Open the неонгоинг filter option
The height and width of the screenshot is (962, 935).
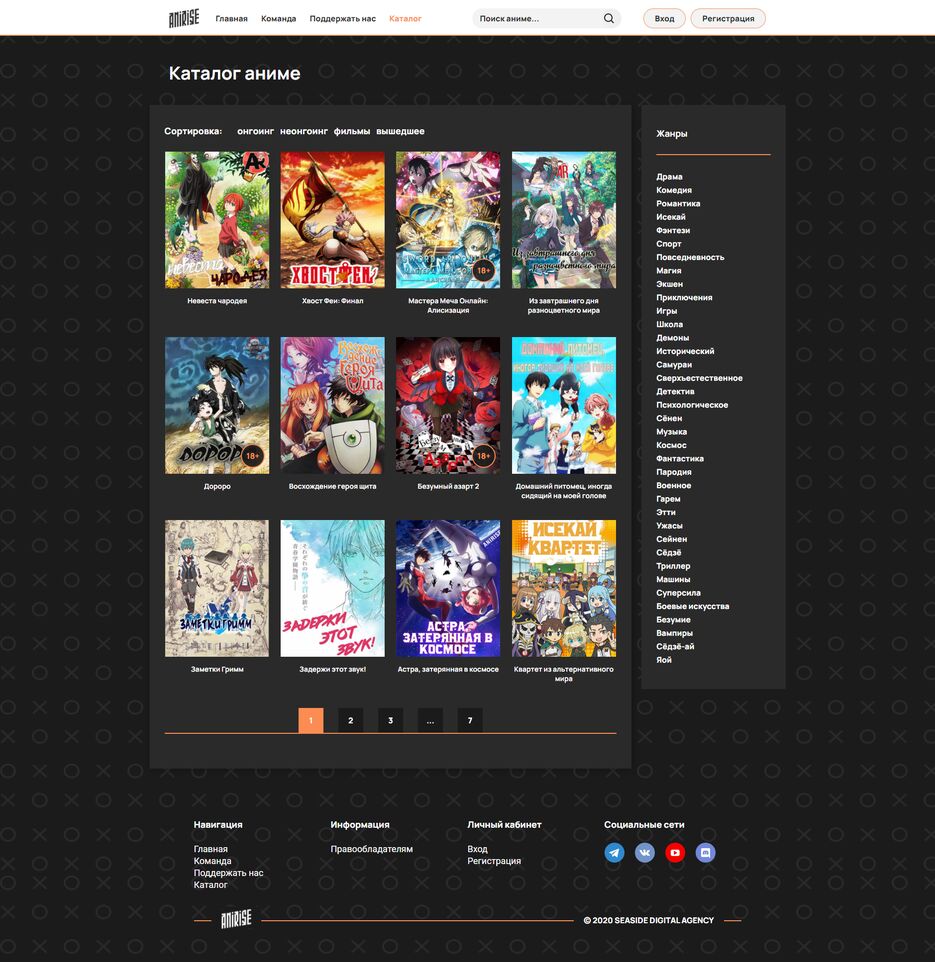303,131
